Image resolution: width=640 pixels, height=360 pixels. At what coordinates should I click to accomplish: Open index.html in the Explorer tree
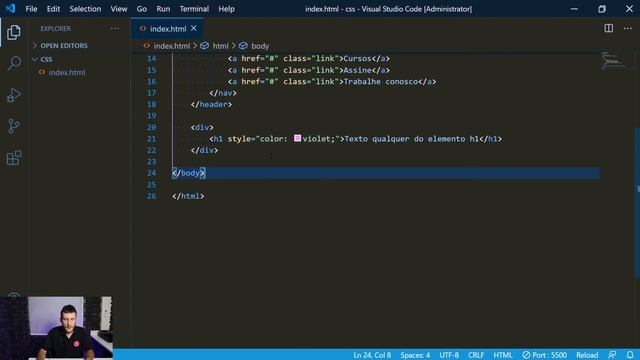coord(67,72)
